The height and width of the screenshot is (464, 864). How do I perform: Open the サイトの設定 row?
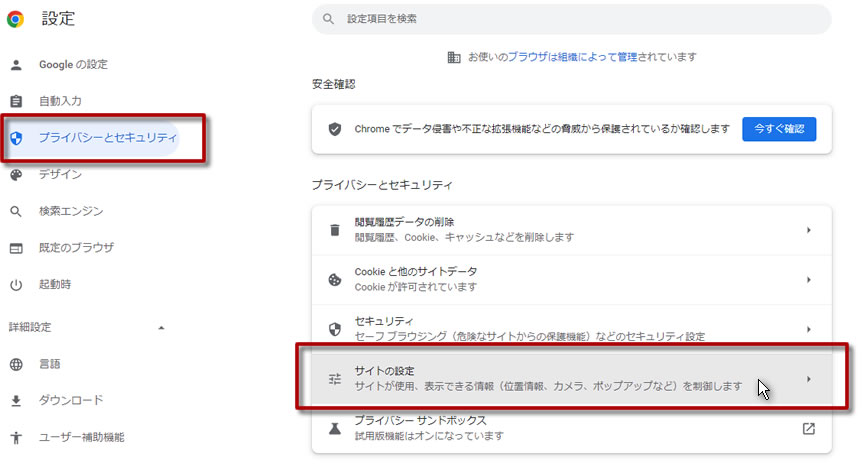[x=571, y=379]
